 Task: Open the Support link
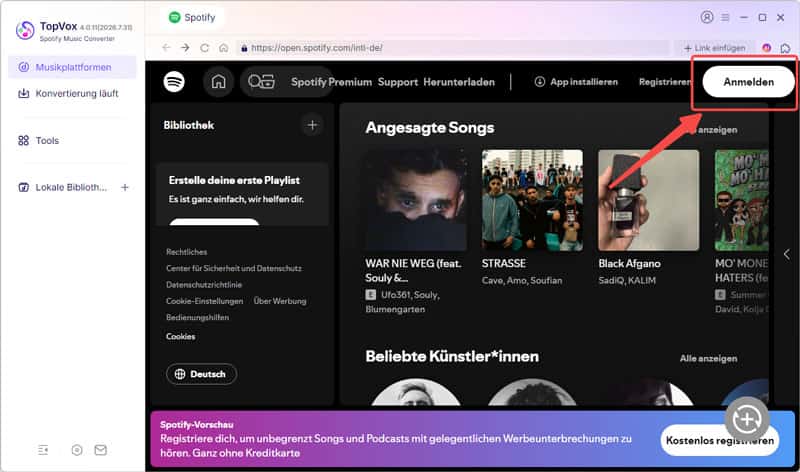[397, 82]
